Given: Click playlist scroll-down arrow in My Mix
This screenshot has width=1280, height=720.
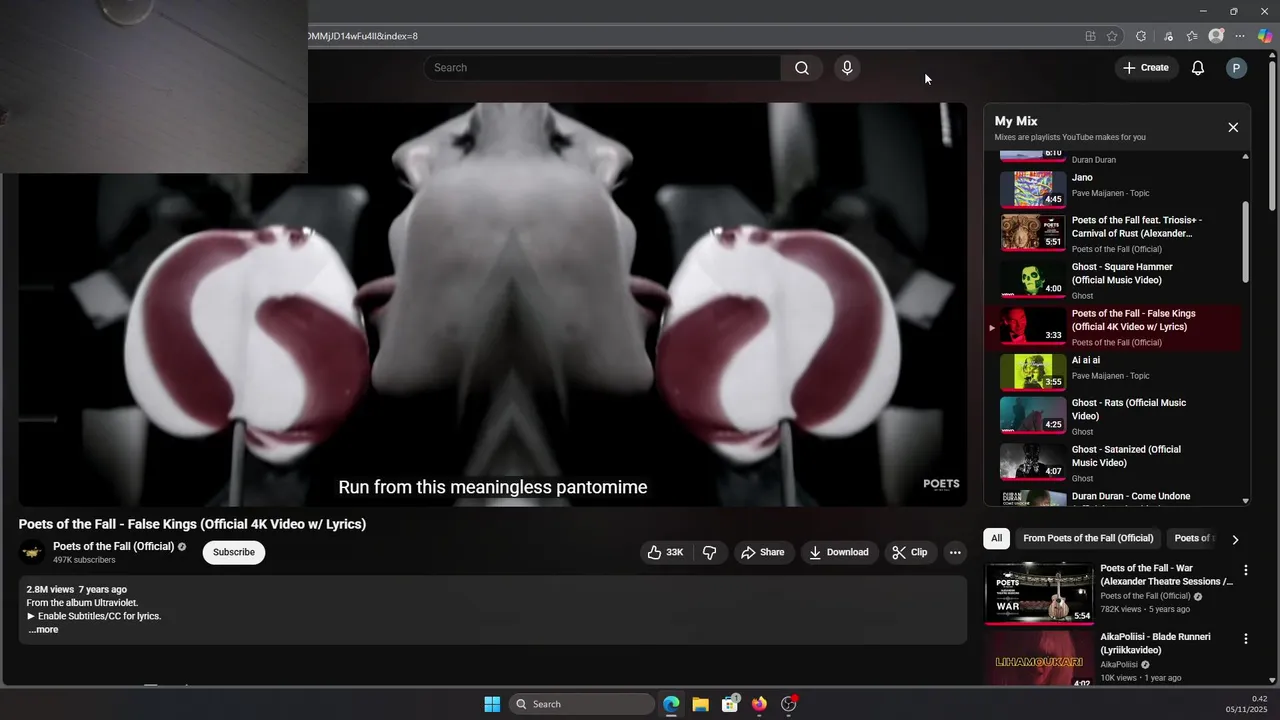Looking at the screenshot, I should point(1245,500).
